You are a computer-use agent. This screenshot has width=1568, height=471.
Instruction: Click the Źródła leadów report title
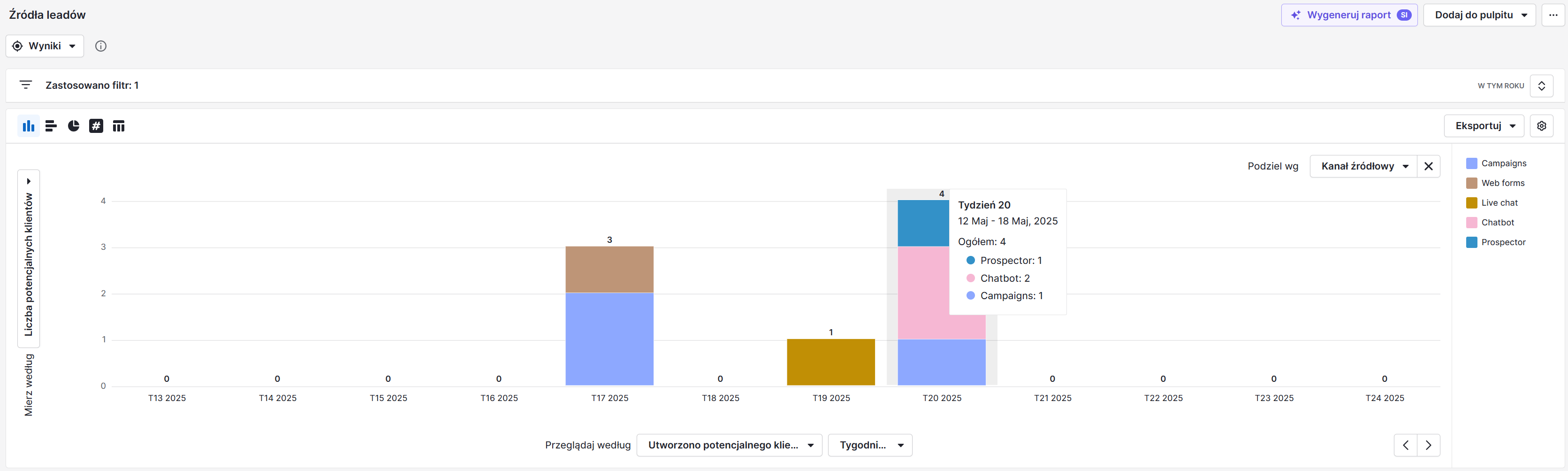pos(47,15)
